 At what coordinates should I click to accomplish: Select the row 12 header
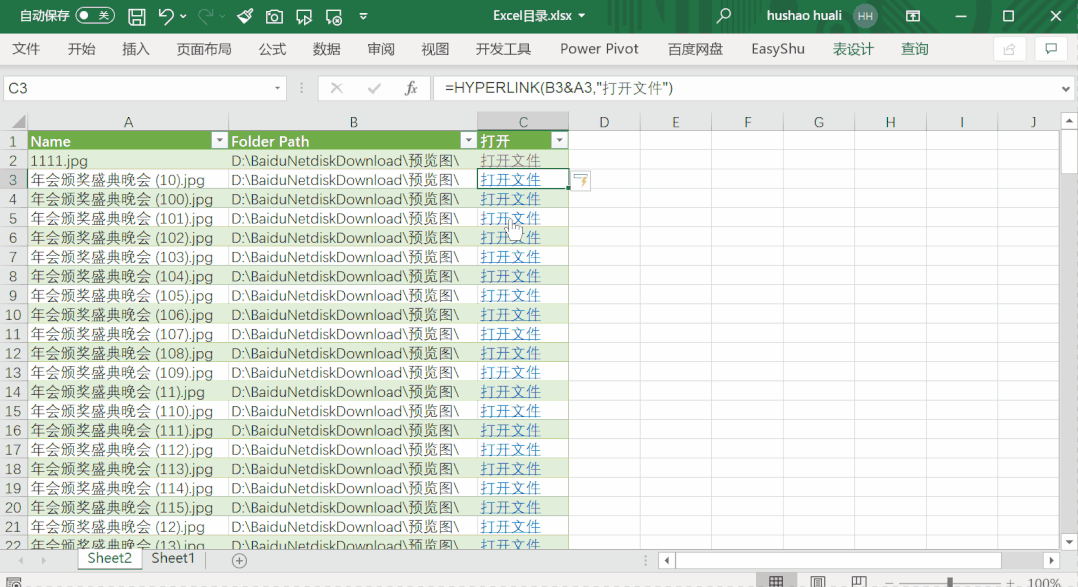pyautogui.click(x=13, y=353)
